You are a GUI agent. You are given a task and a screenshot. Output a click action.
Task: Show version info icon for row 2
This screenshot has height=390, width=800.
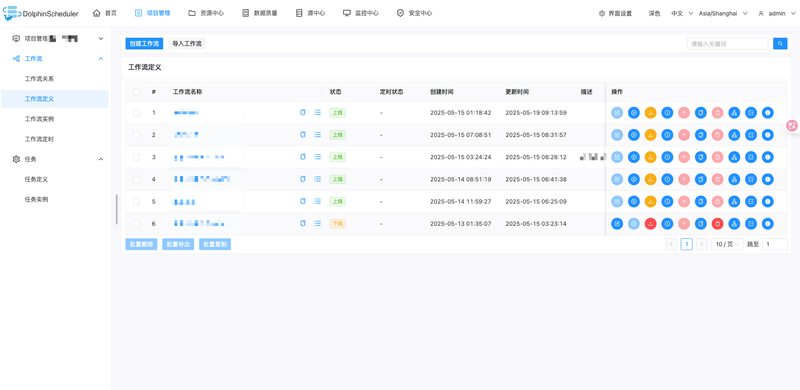pyautogui.click(x=768, y=135)
